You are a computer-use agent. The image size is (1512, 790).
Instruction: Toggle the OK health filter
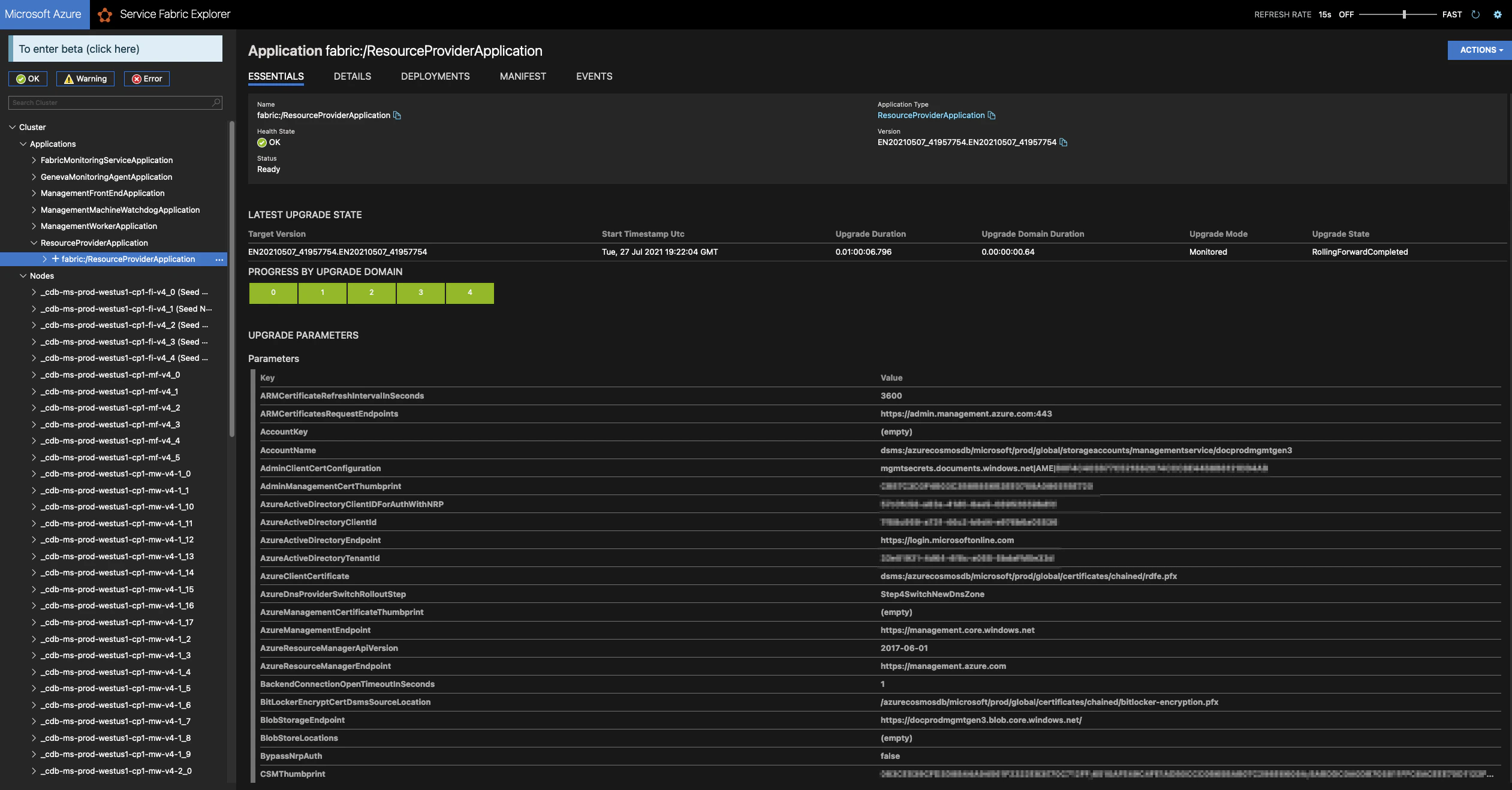28,79
